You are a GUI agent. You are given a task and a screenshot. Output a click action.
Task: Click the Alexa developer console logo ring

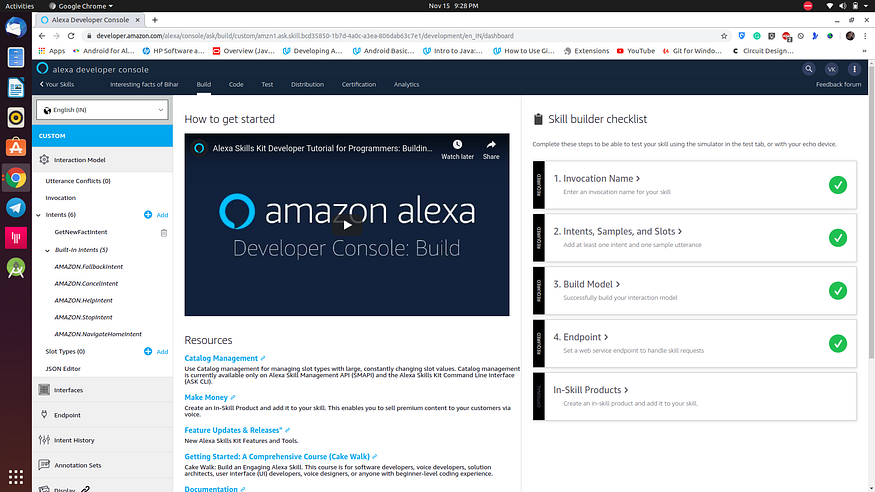pyautogui.click(x=42, y=69)
